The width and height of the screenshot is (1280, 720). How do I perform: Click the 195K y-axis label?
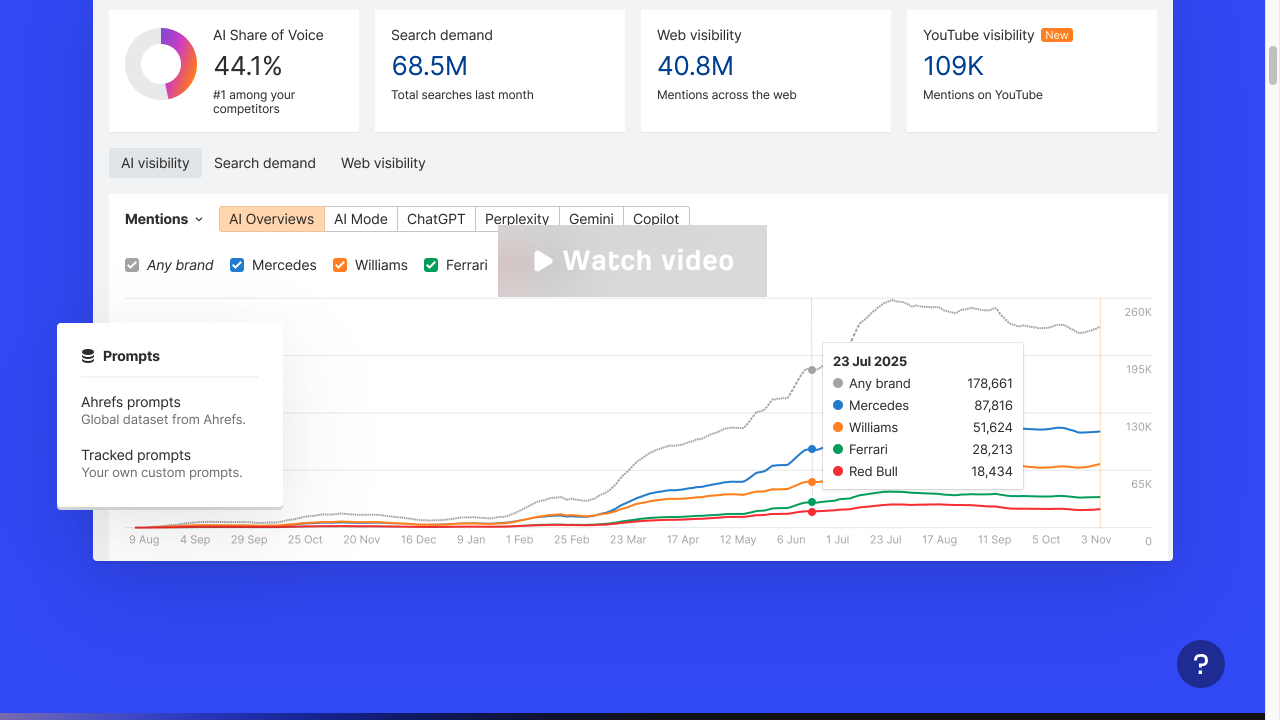[1138, 370]
